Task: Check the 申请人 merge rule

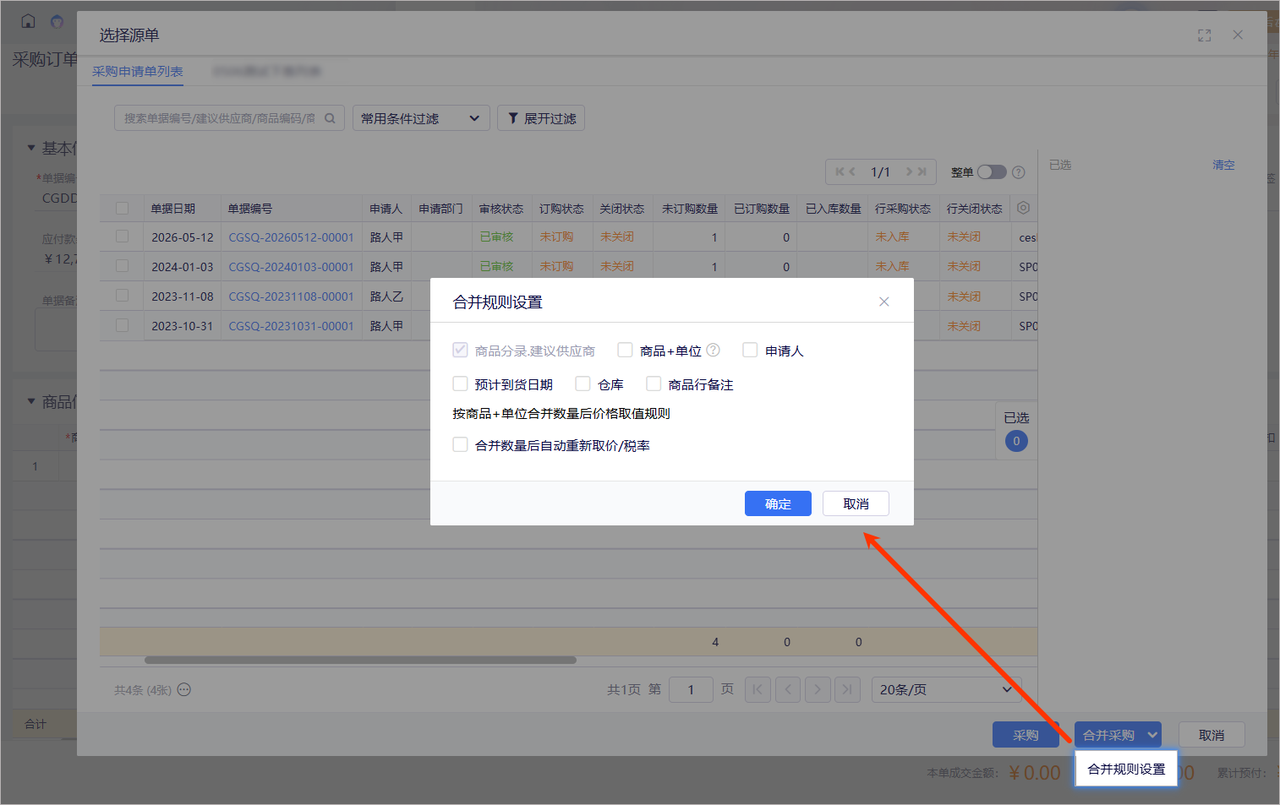Action: pyautogui.click(x=750, y=350)
